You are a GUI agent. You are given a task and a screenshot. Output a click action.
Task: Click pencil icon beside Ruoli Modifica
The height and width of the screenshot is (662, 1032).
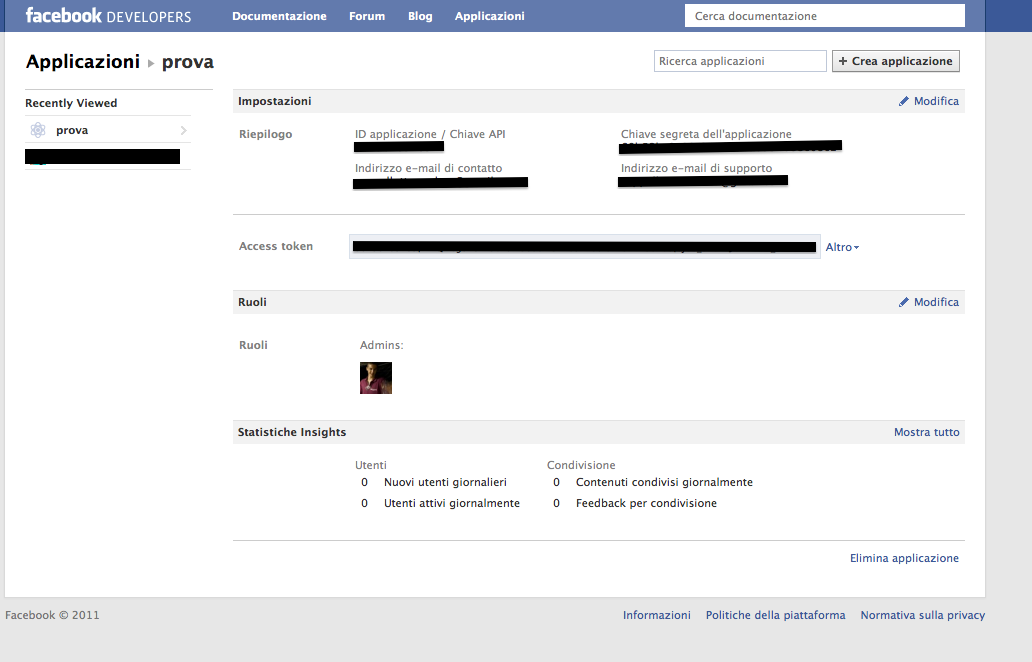pyautogui.click(x=904, y=302)
